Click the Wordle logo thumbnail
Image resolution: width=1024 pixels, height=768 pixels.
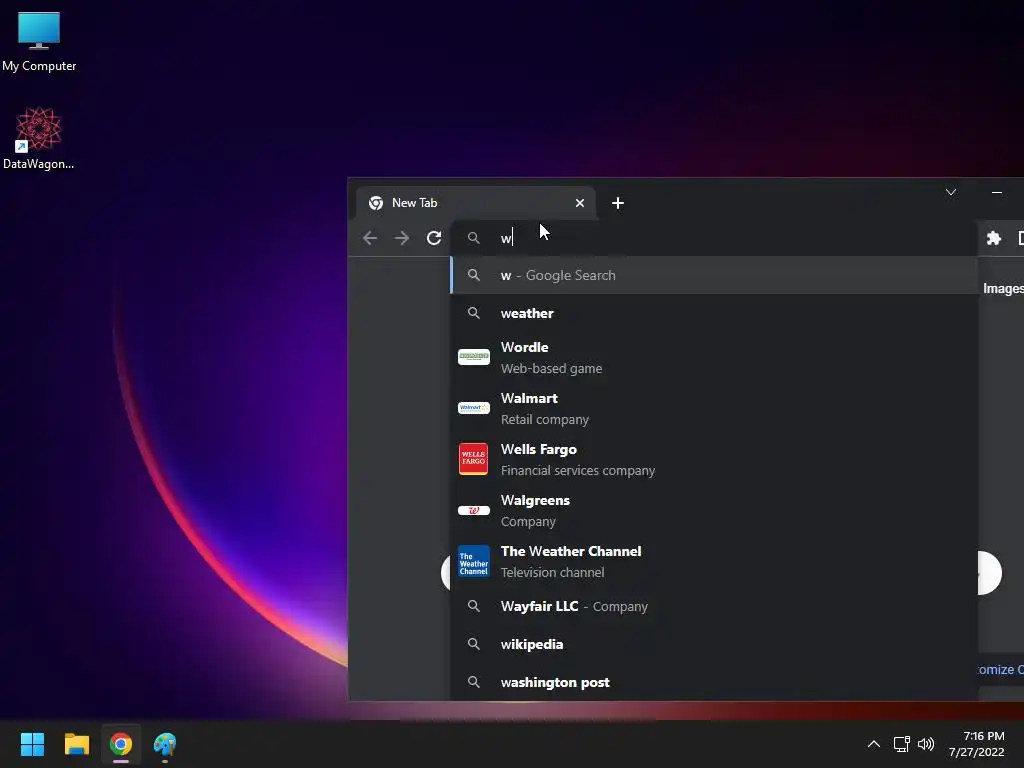[x=473, y=357]
